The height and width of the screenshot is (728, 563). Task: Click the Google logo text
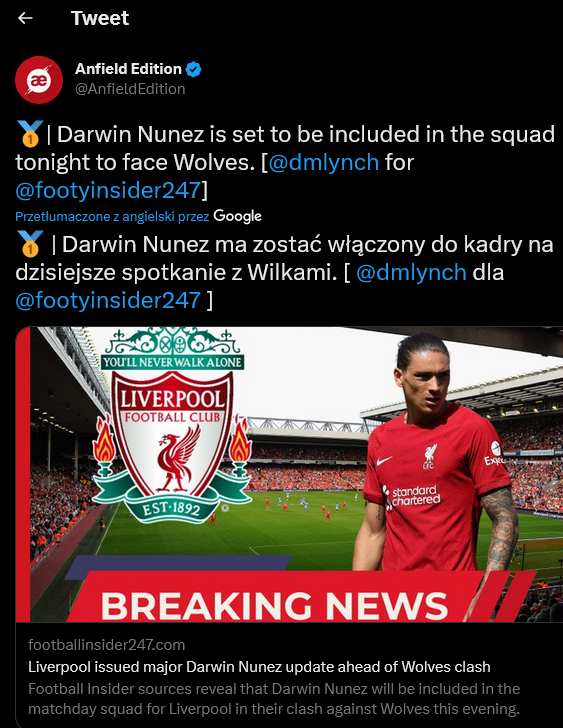click(x=237, y=216)
